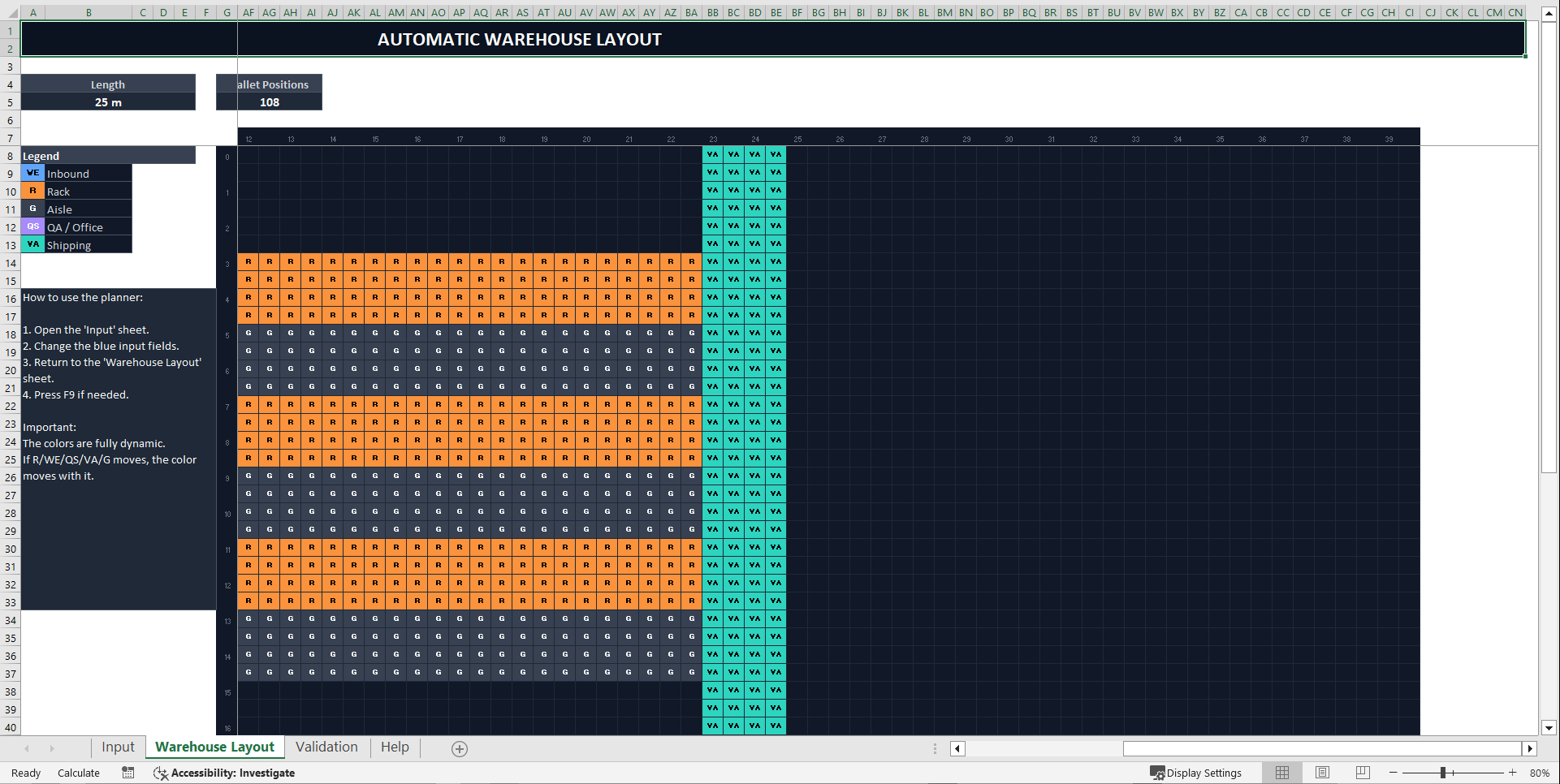This screenshot has height=784, width=1560.
Task: Select the 'Legend' heading cell
Action: coord(108,155)
